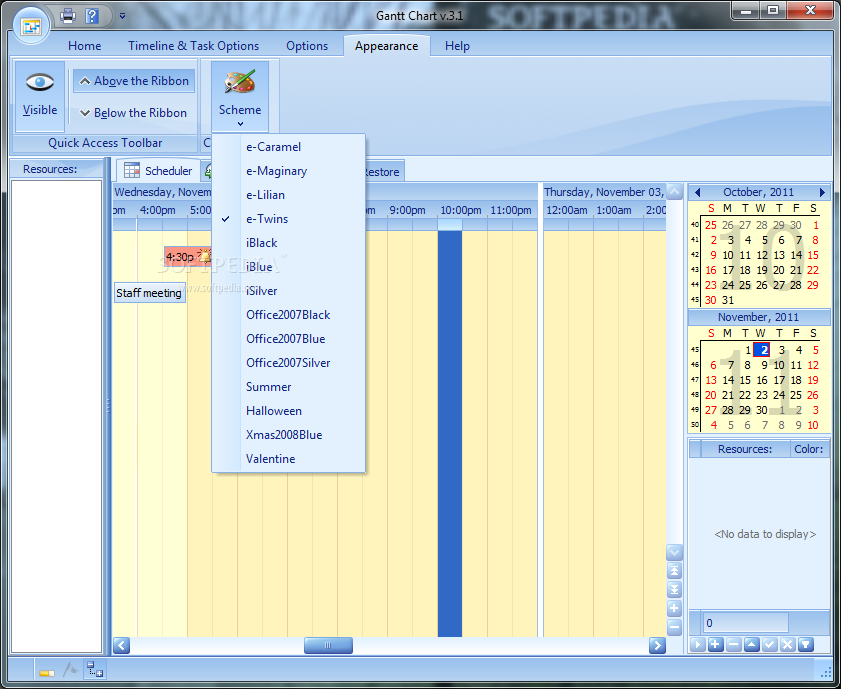Pick the e-Lilian scheme
841x689 pixels.
(289, 195)
